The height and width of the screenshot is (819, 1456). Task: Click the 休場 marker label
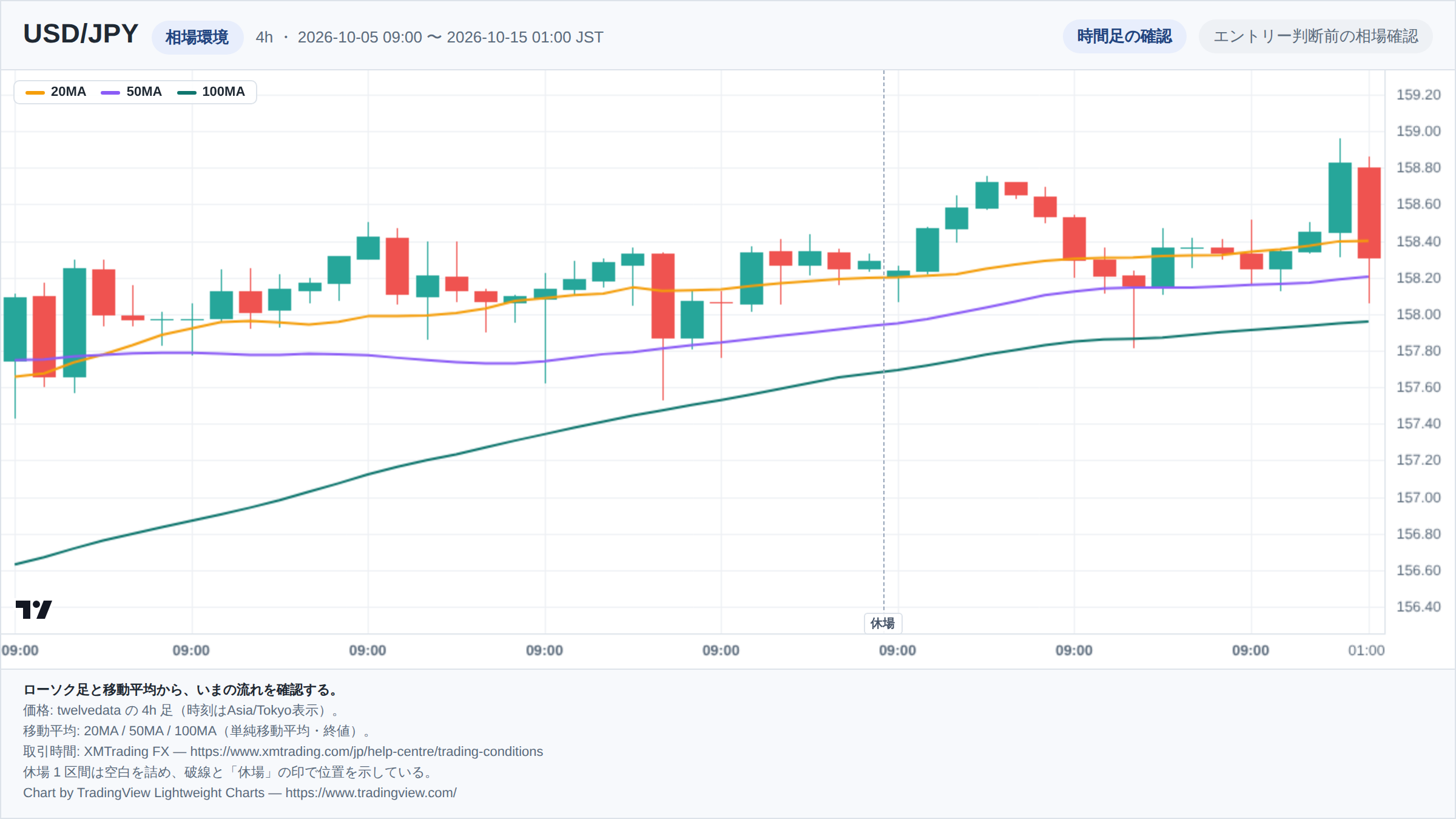pyautogui.click(x=883, y=623)
